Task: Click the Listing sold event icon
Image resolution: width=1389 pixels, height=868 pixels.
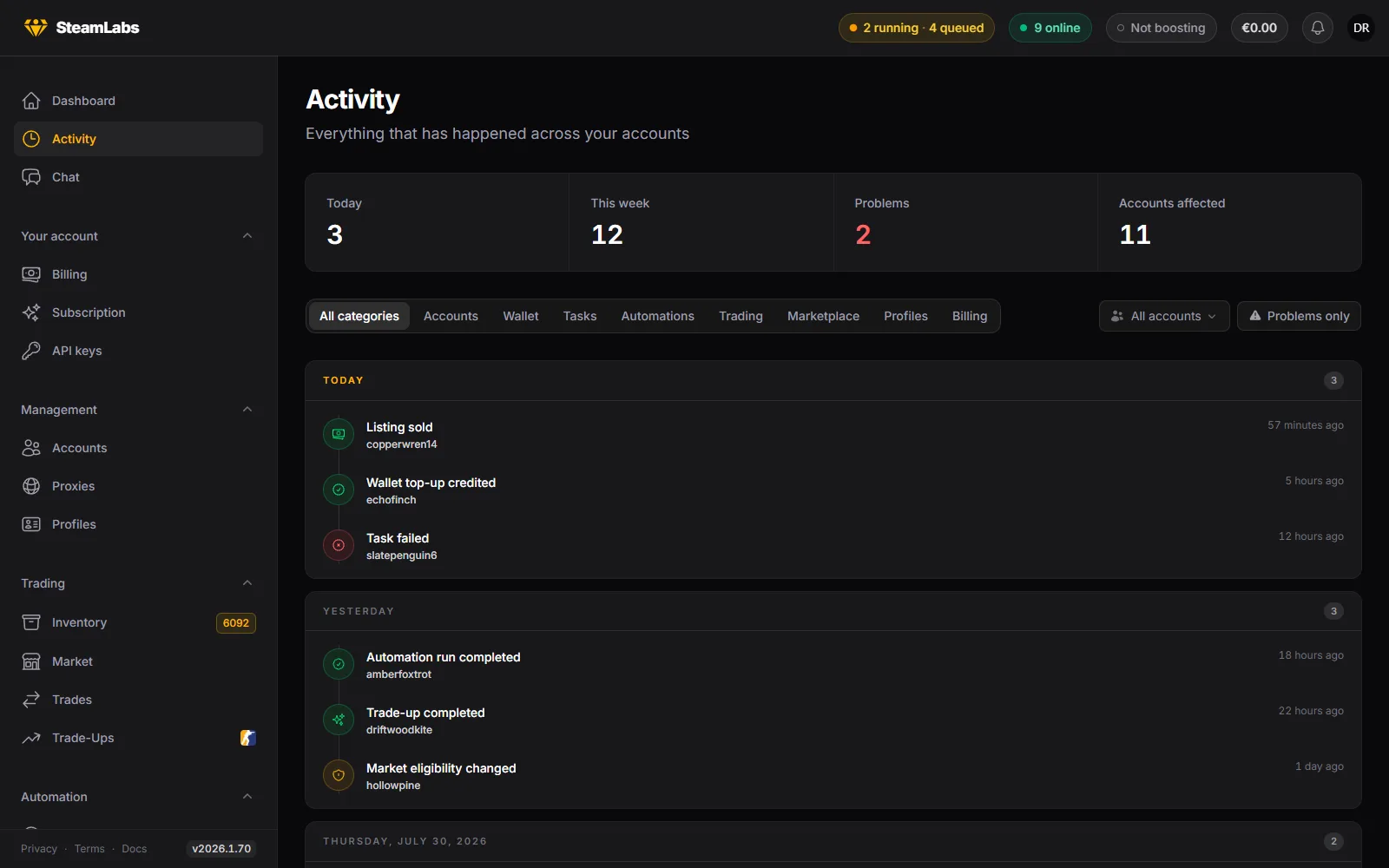Action: click(x=339, y=434)
